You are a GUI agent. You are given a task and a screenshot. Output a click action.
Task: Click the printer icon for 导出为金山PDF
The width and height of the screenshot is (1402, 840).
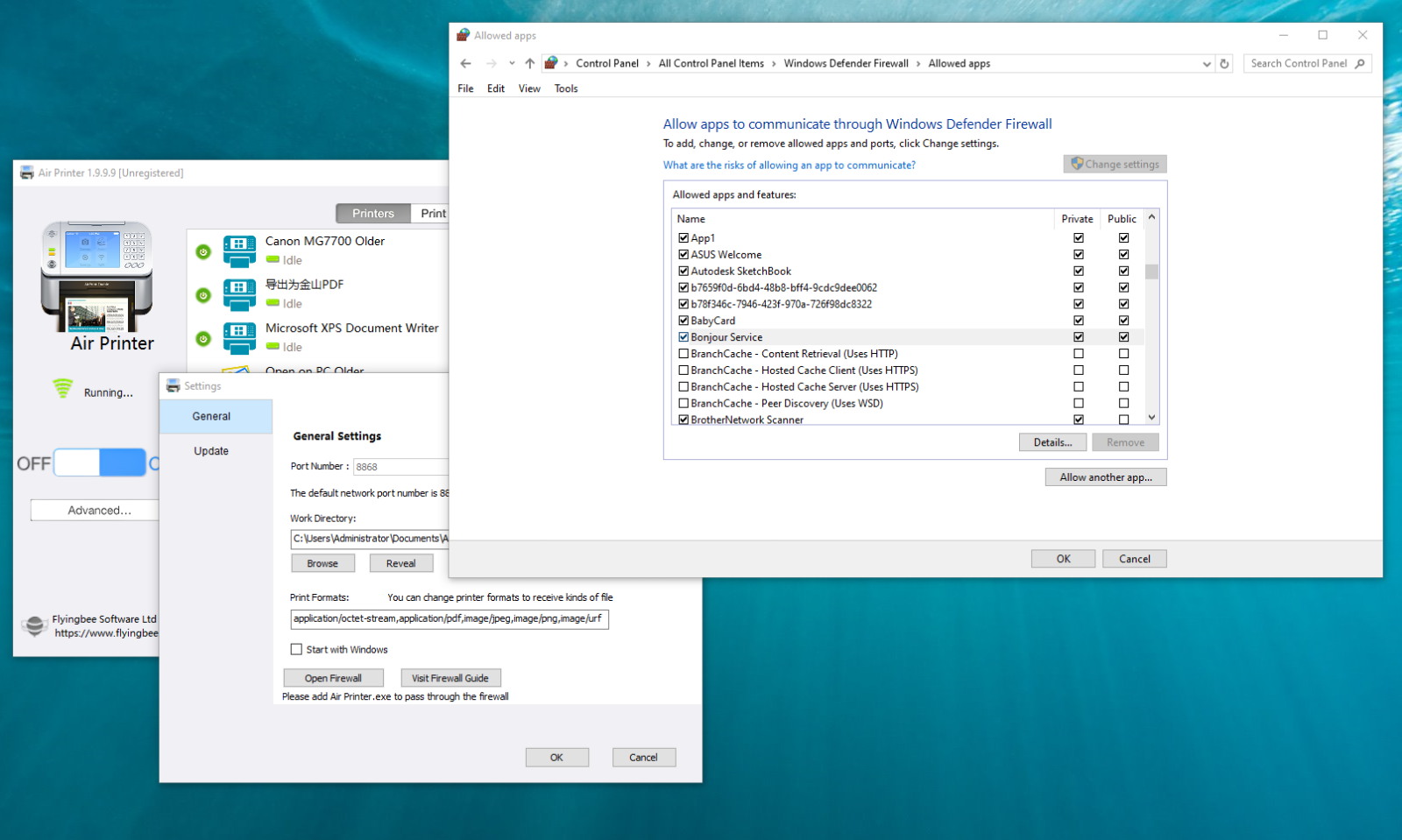coord(239,295)
